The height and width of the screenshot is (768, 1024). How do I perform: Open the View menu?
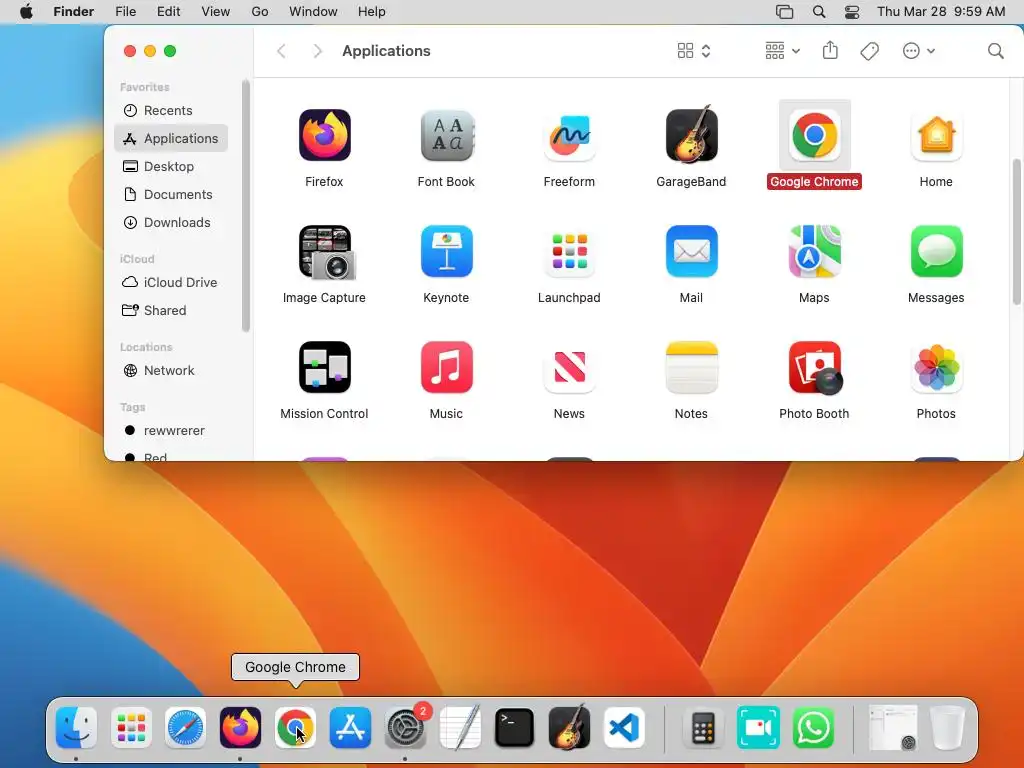(216, 12)
